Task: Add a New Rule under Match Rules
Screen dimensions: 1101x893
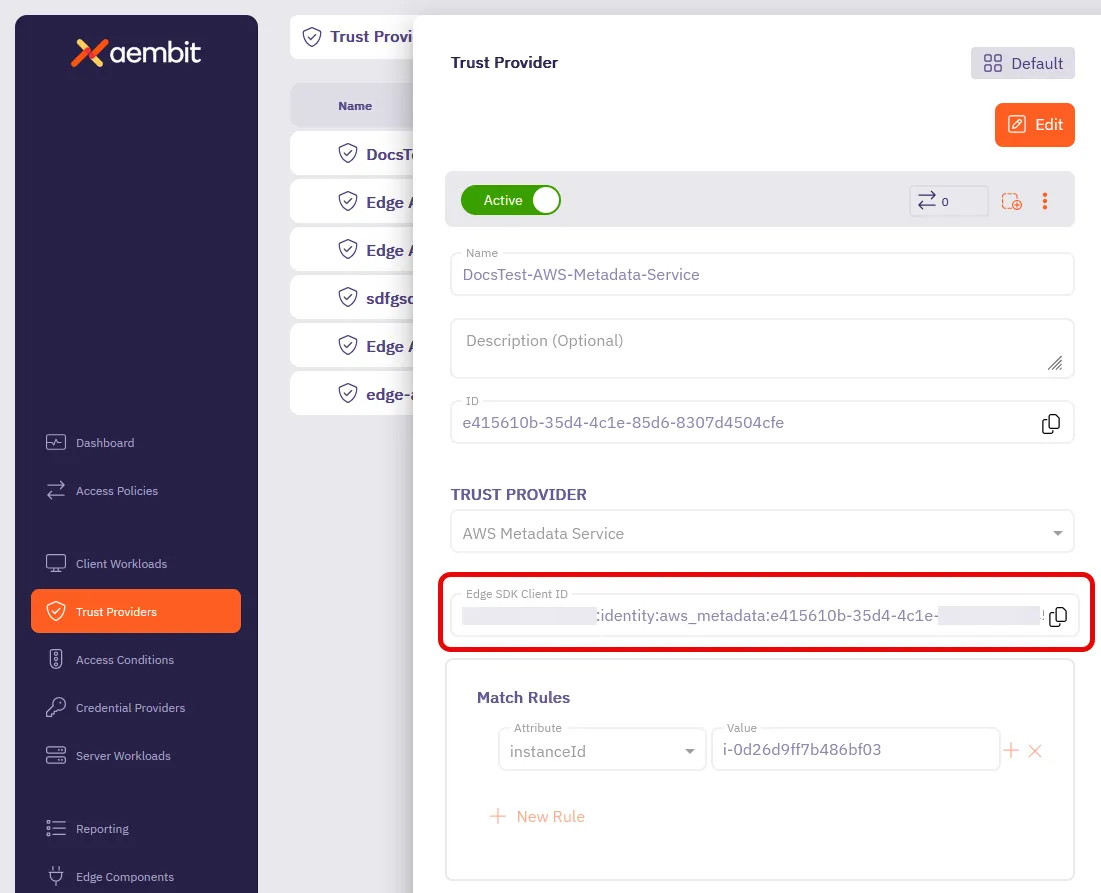Action: click(x=537, y=816)
